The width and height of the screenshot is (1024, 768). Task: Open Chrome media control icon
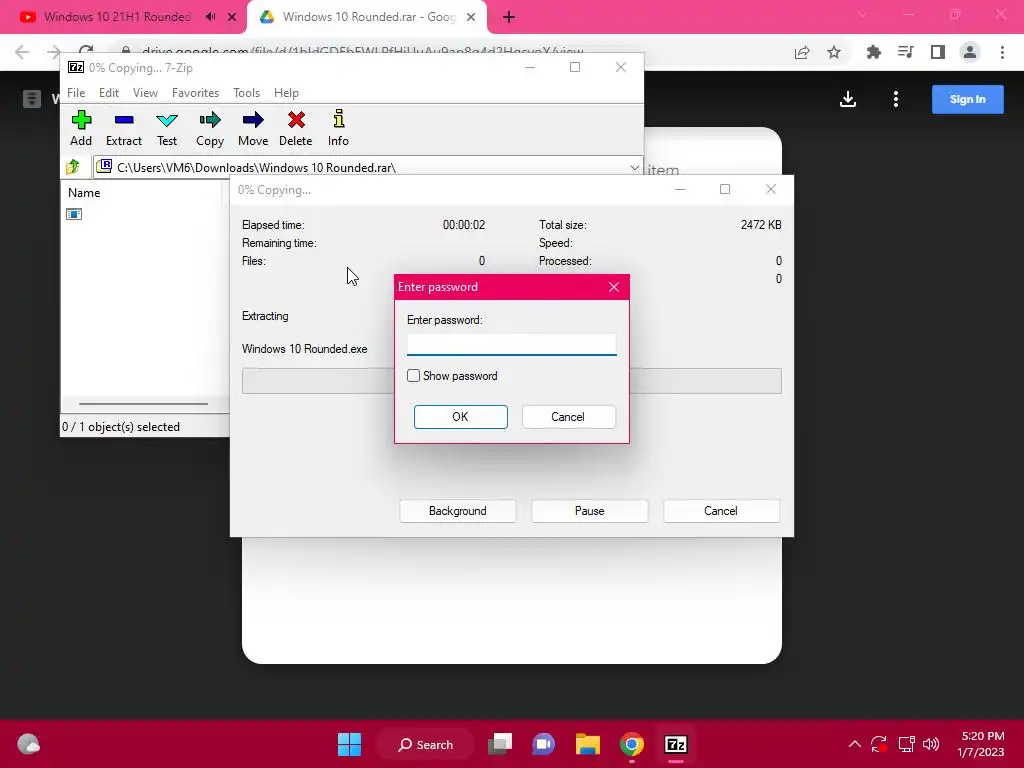coord(905,52)
